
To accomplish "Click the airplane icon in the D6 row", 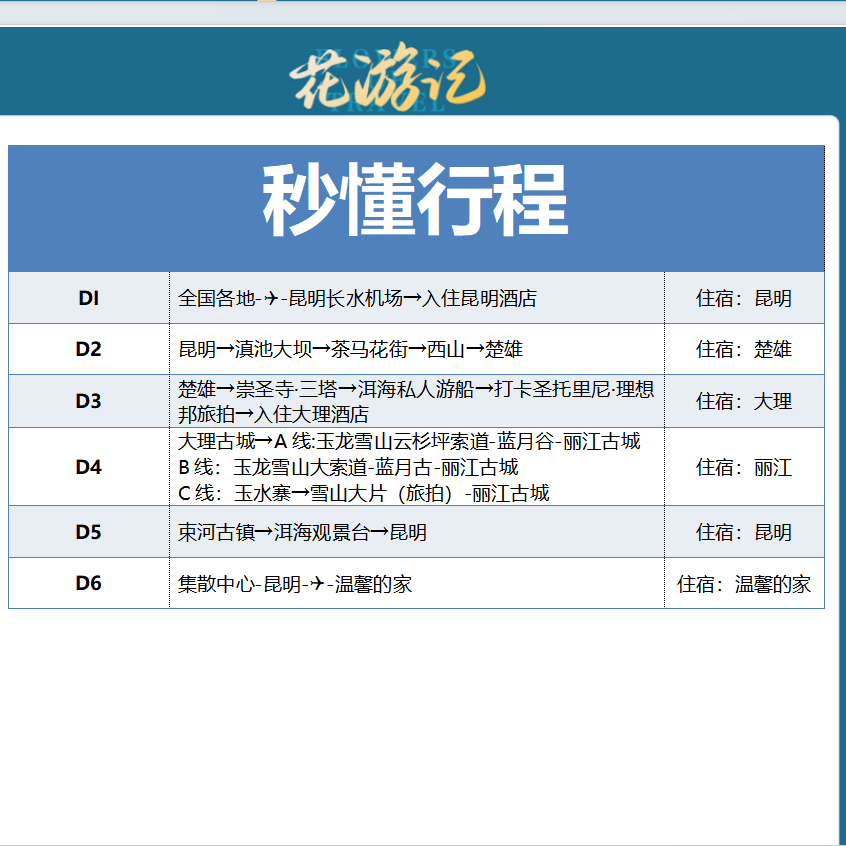I will [x=317, y=584].
